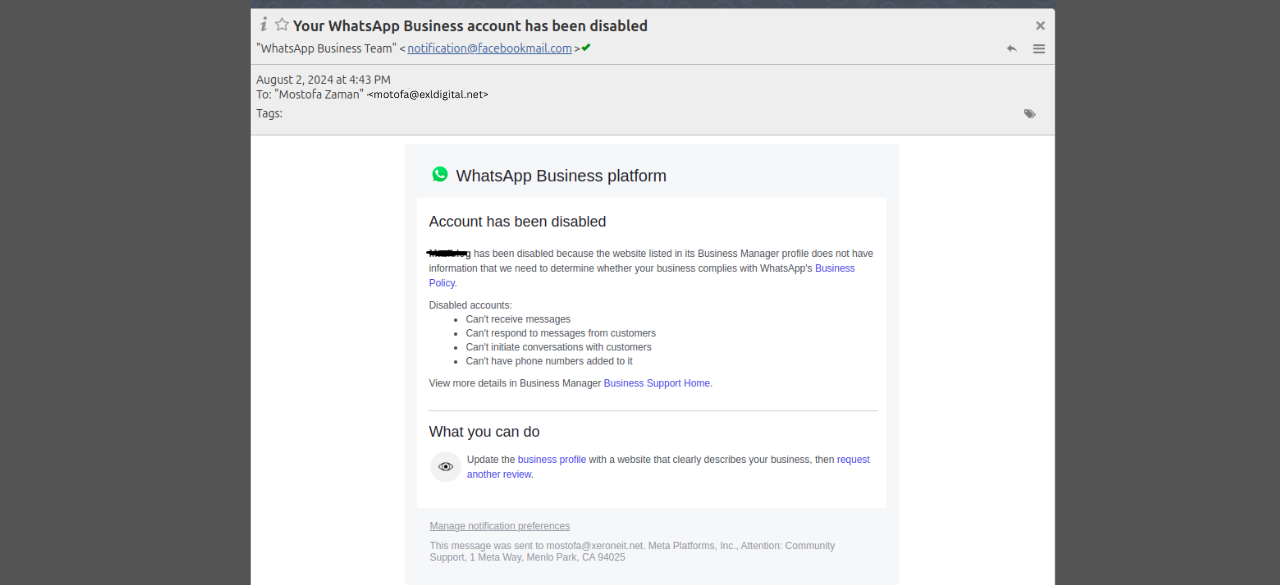Open the Business Policy link
This screenshot has height=585, width=1280.
pyautogui.click(x=642, y=275)
